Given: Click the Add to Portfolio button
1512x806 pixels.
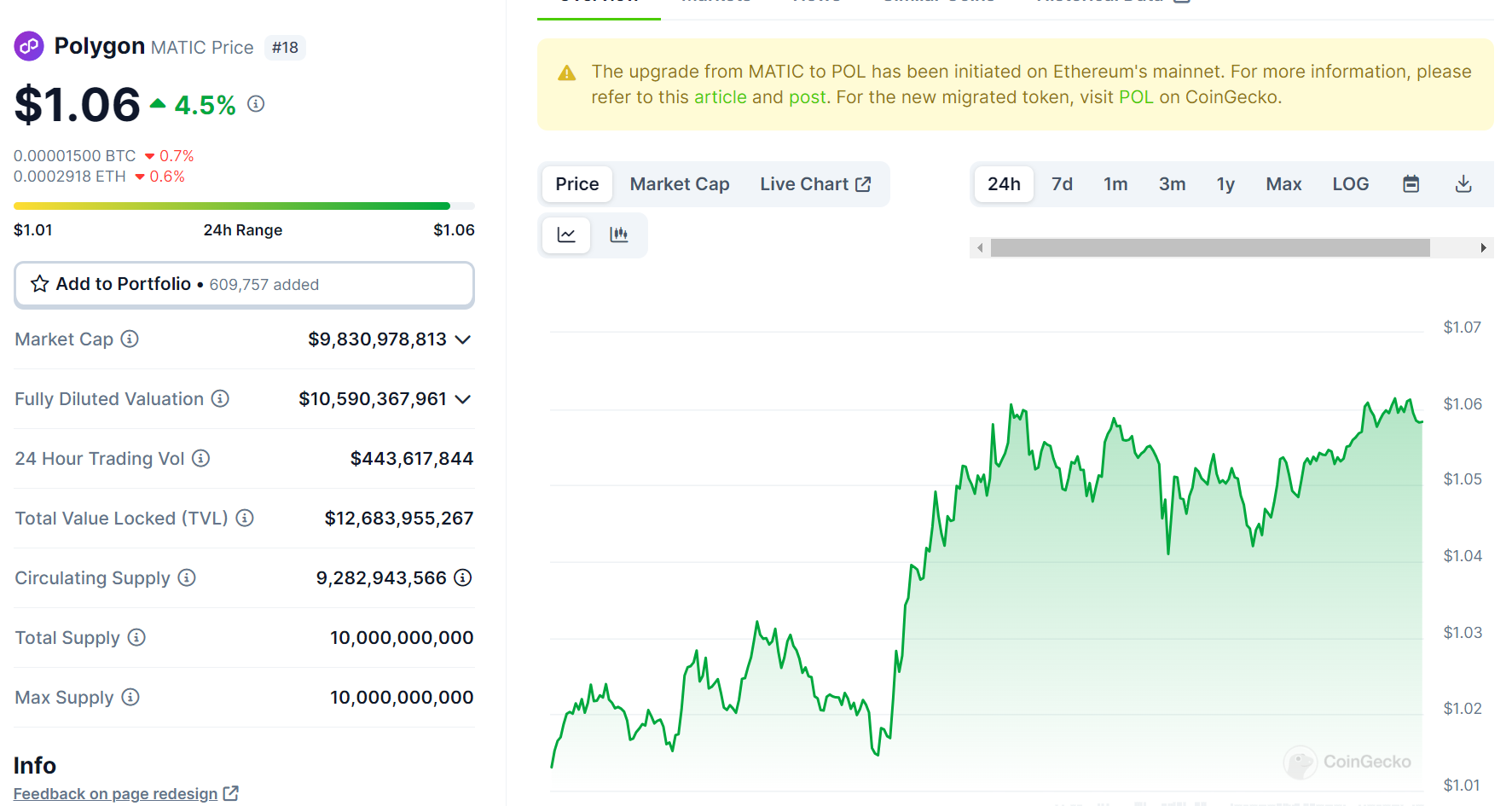Looking at the screenshot, I should click(244, 285).
